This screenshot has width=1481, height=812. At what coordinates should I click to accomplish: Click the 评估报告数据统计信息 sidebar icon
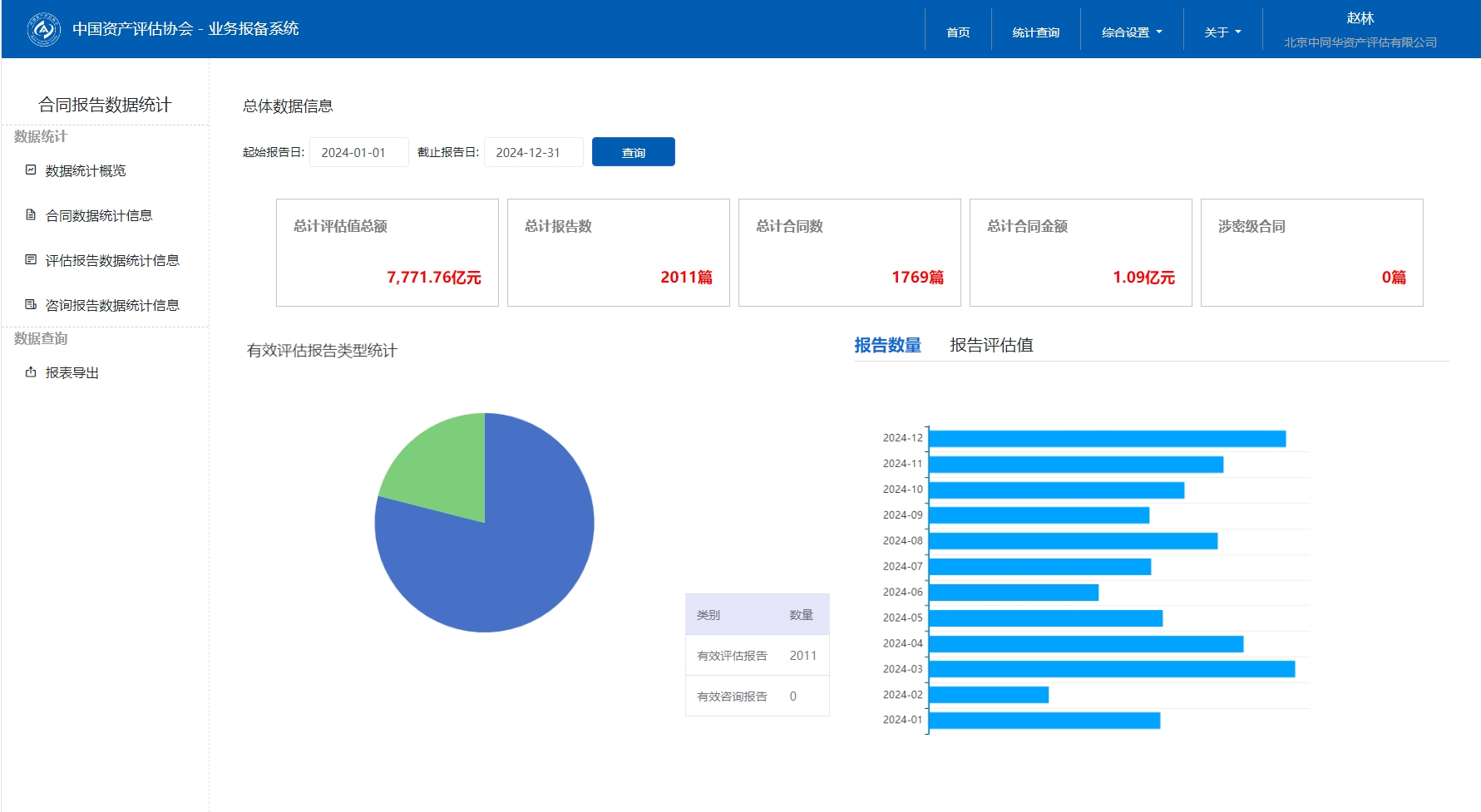coord(31,260)
